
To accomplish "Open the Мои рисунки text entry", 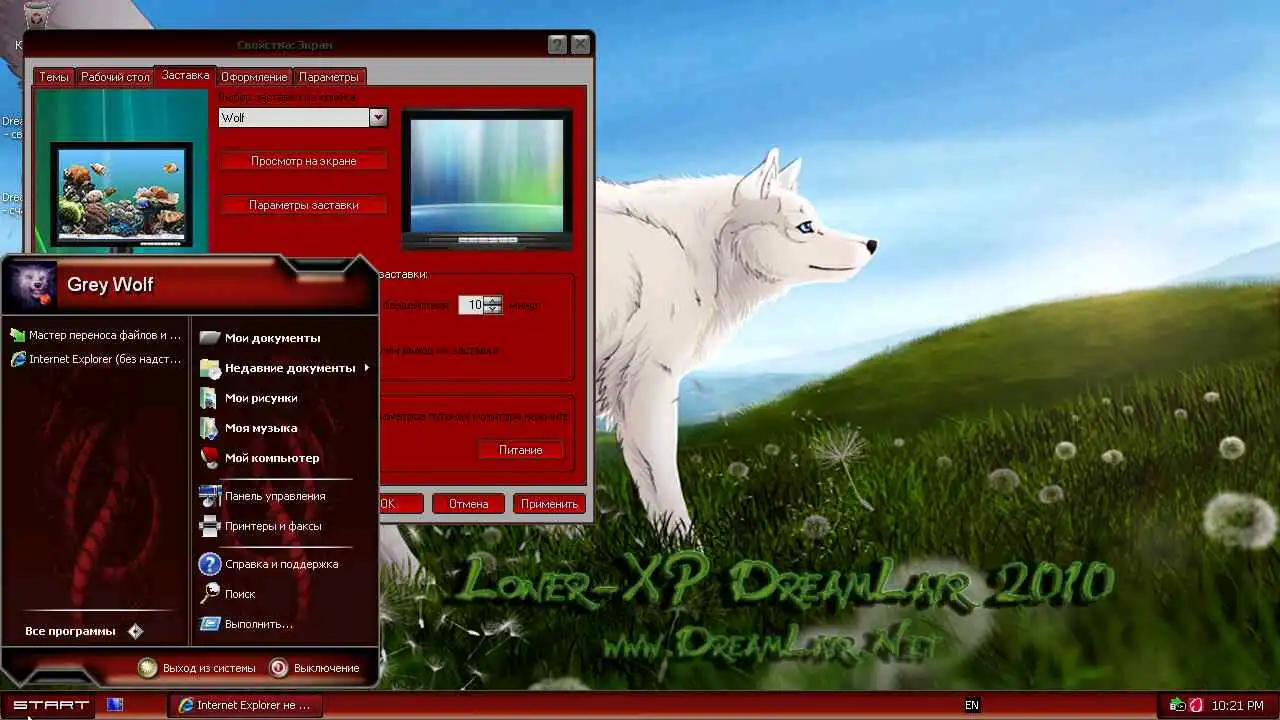I will point(261,398).
